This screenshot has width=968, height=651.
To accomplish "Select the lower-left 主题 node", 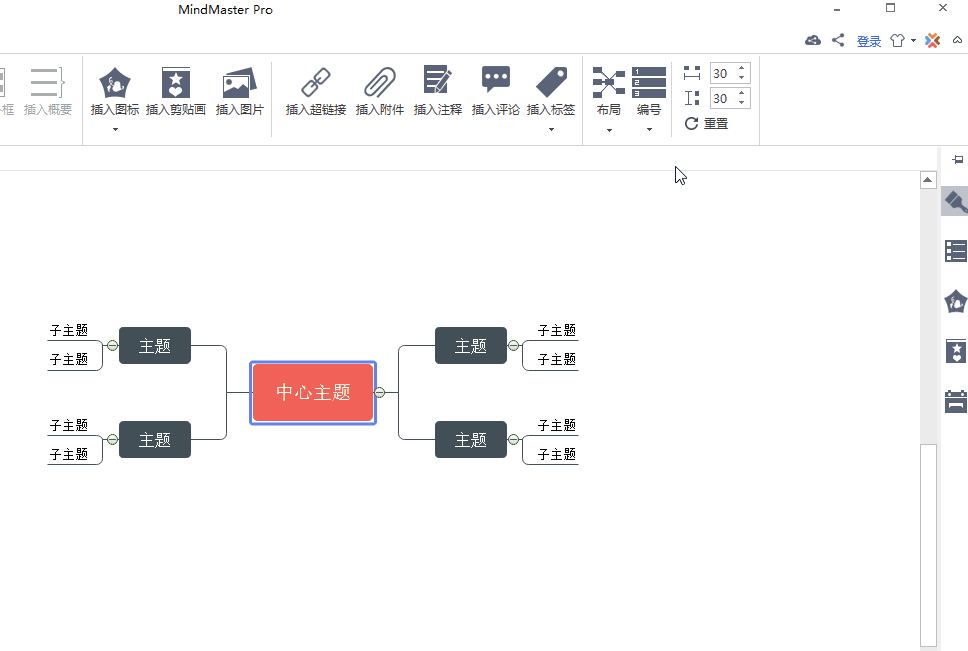I will (x=155, y=439).
